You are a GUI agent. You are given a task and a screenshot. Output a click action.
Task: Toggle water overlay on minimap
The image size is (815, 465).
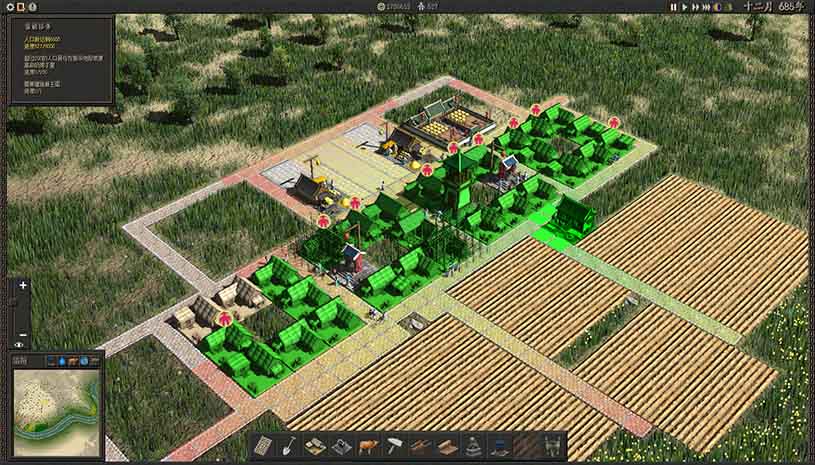pos(62,360)
